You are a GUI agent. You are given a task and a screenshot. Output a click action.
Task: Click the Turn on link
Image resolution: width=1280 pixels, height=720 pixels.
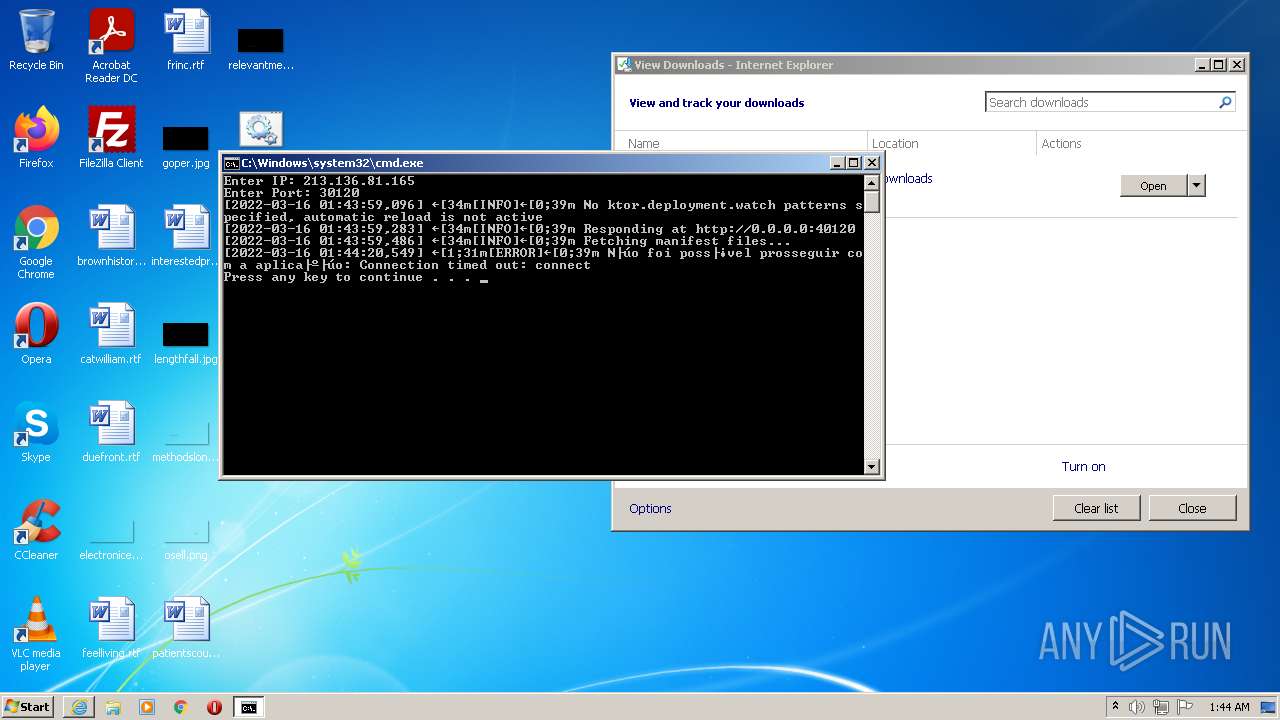coord(1083,466)
